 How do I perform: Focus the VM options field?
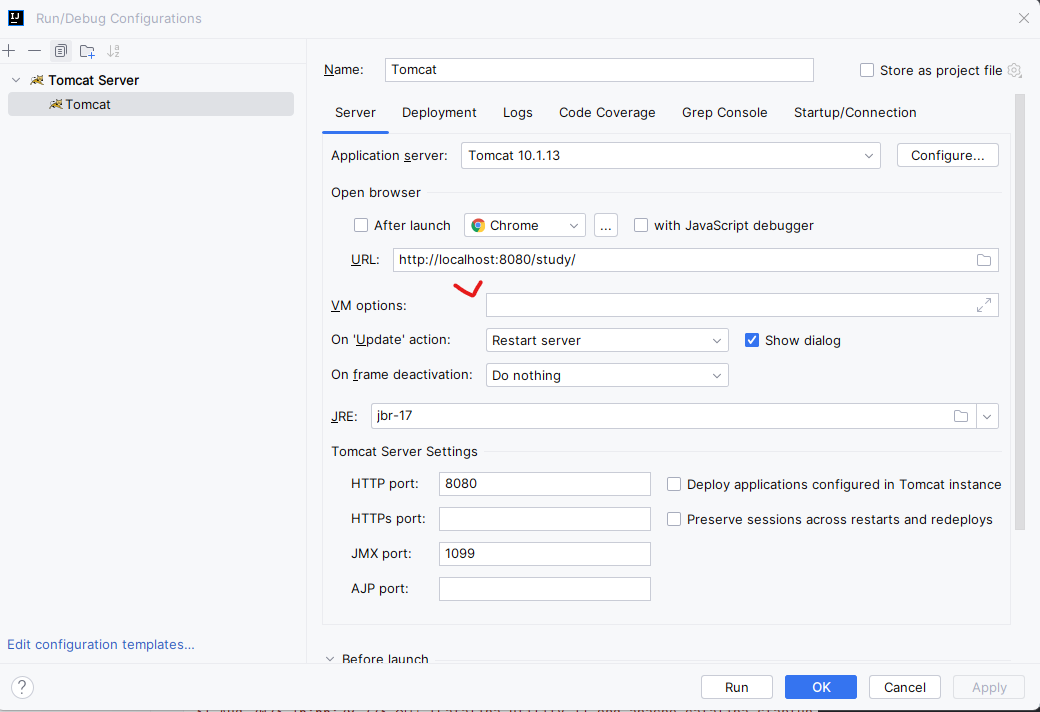point(742,305)
